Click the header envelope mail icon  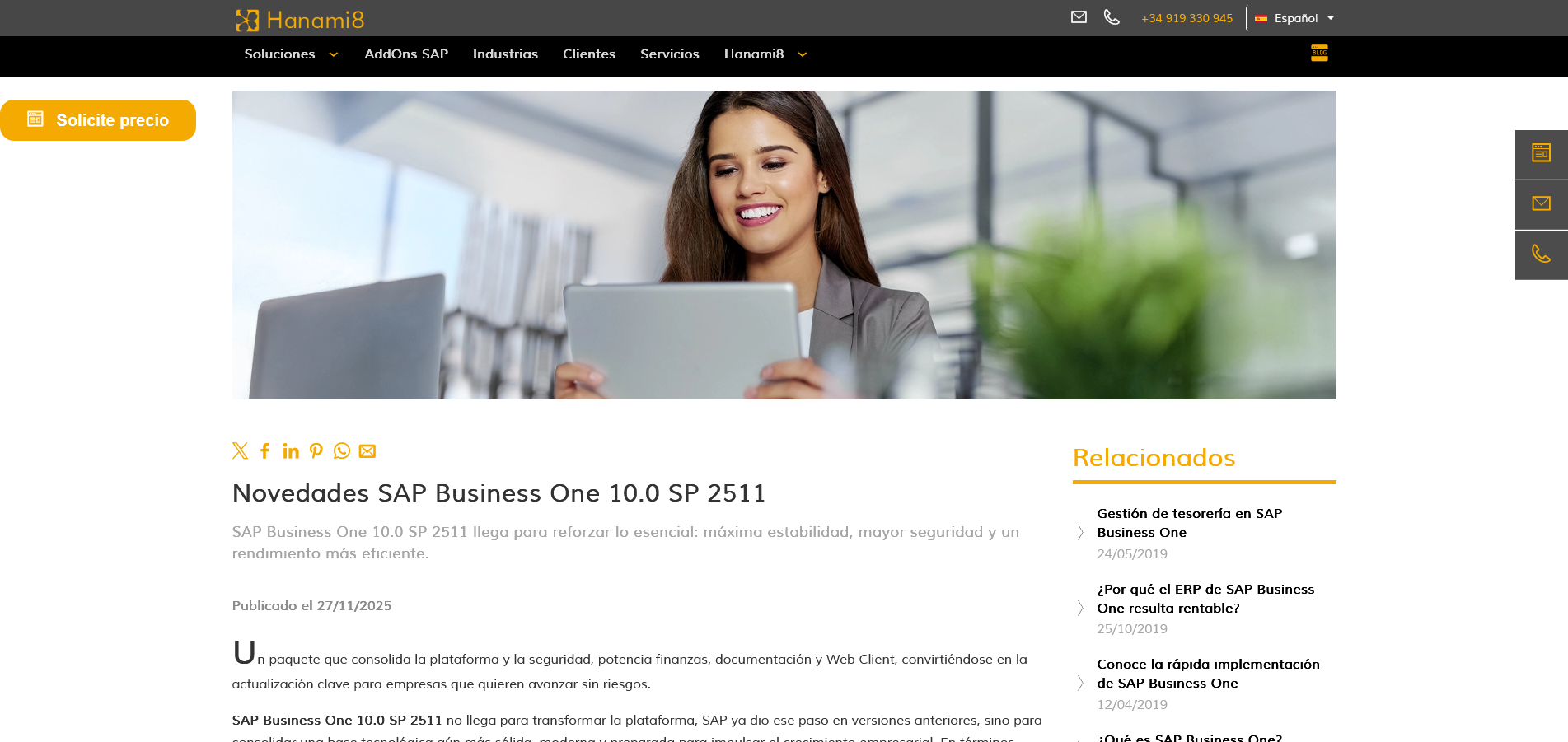point(1079,16)
